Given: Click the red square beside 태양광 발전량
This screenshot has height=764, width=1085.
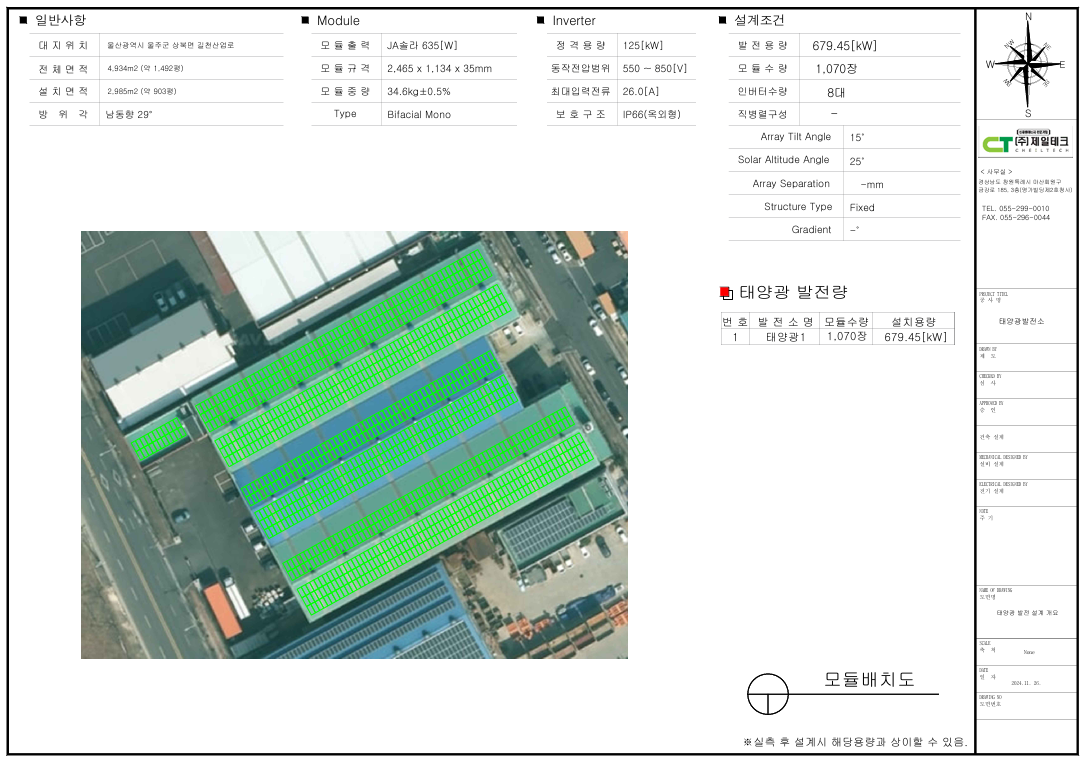Looking at the screenshot, I should [x=726, y=293].
